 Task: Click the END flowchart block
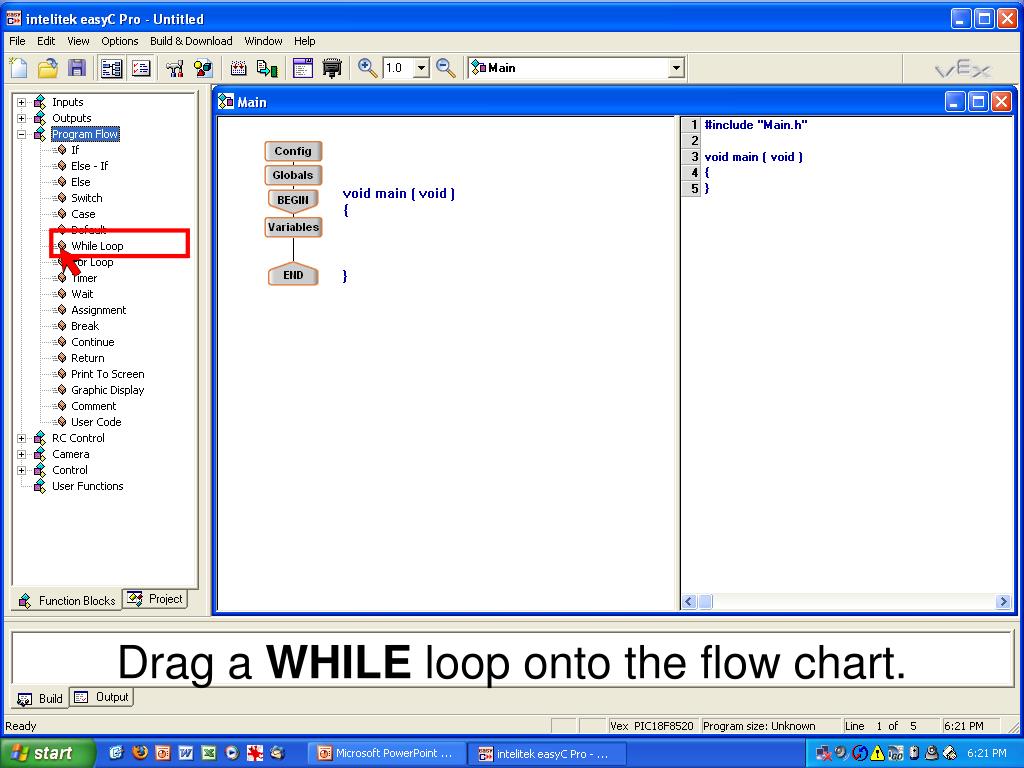point(293,275)
